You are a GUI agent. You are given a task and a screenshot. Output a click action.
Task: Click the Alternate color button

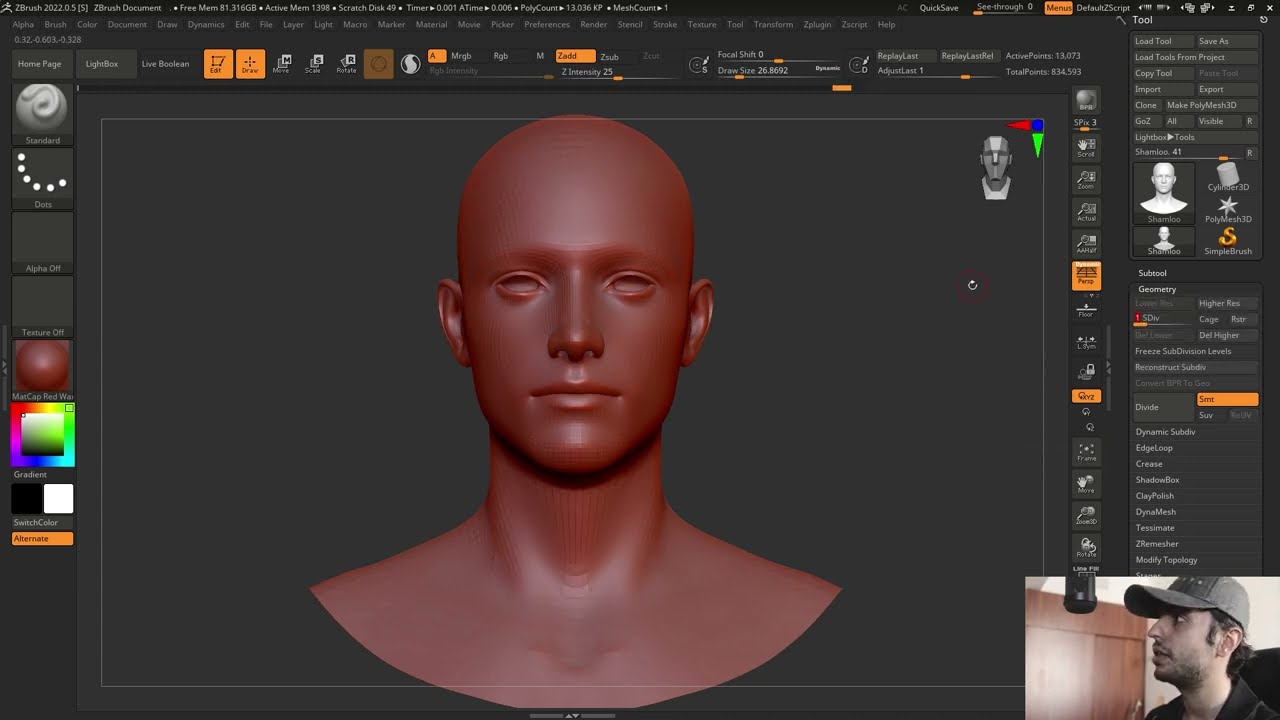click(x=42, y=539)
